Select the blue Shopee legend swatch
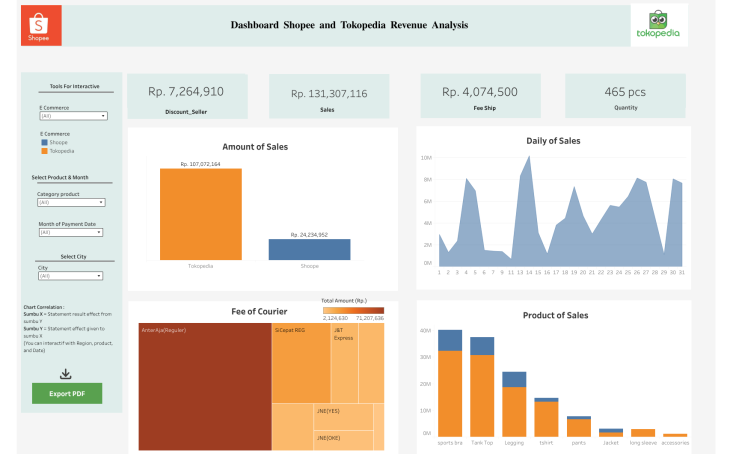Image resolution: width=736 pixels, height=454 pixels. (44, 142)
